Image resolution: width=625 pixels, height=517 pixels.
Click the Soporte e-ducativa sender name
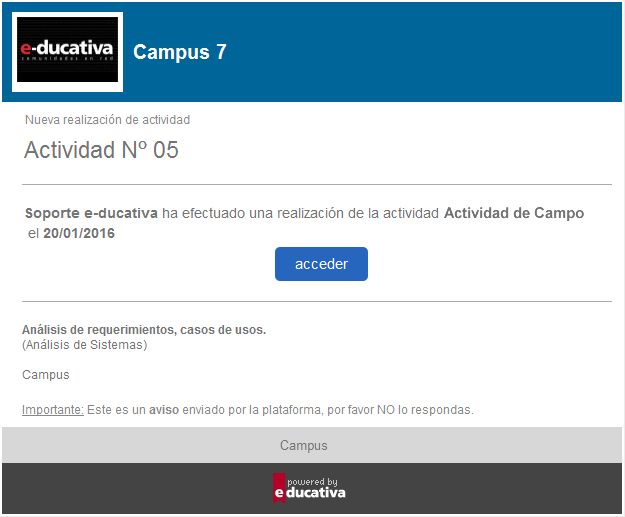(x=91, y=213)
